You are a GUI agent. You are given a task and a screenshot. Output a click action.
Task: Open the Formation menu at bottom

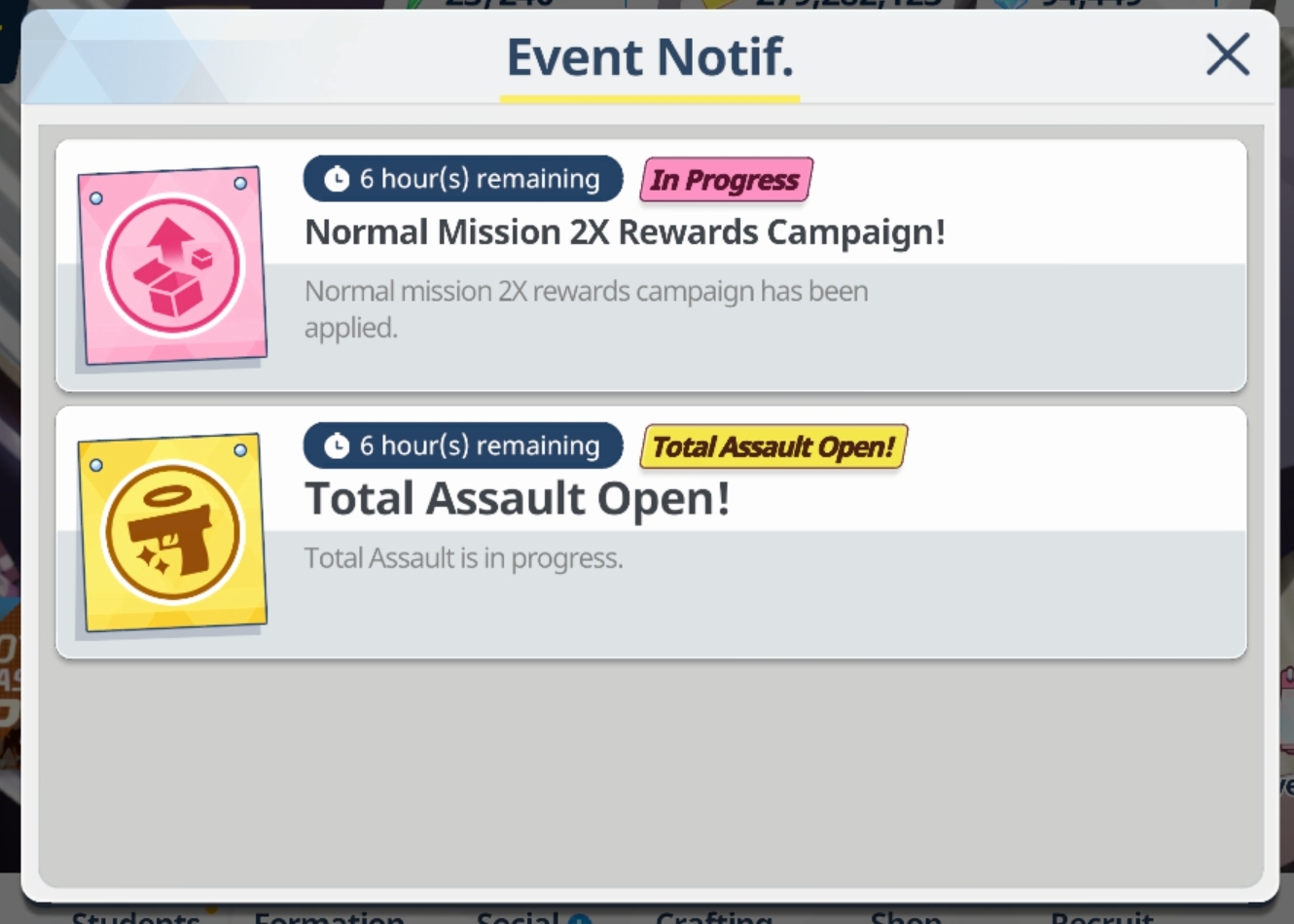click(329, 915)
